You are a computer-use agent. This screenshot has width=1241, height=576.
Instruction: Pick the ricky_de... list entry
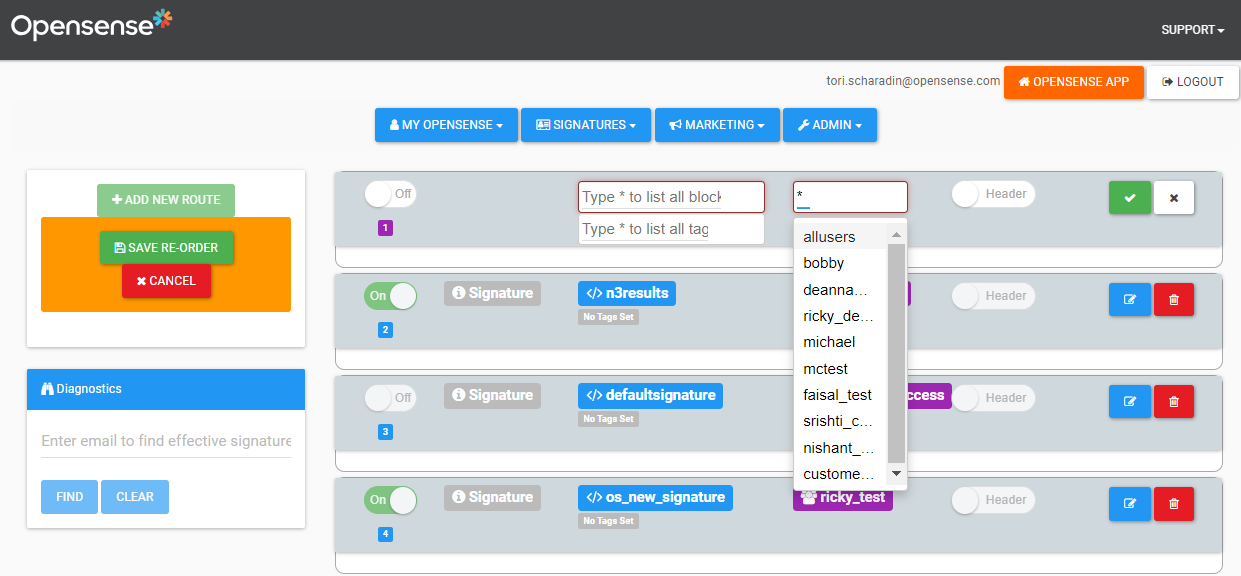(840, 316)
